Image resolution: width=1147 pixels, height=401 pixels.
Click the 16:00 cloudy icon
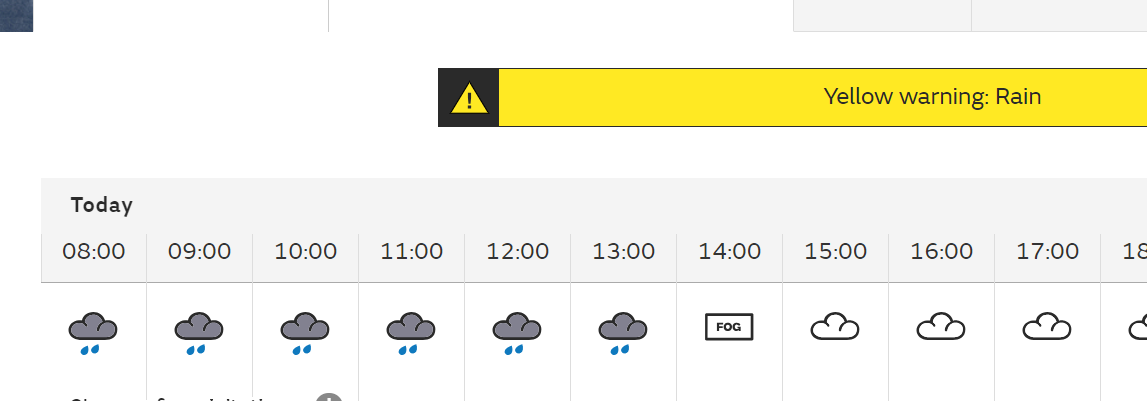point(941,326)
